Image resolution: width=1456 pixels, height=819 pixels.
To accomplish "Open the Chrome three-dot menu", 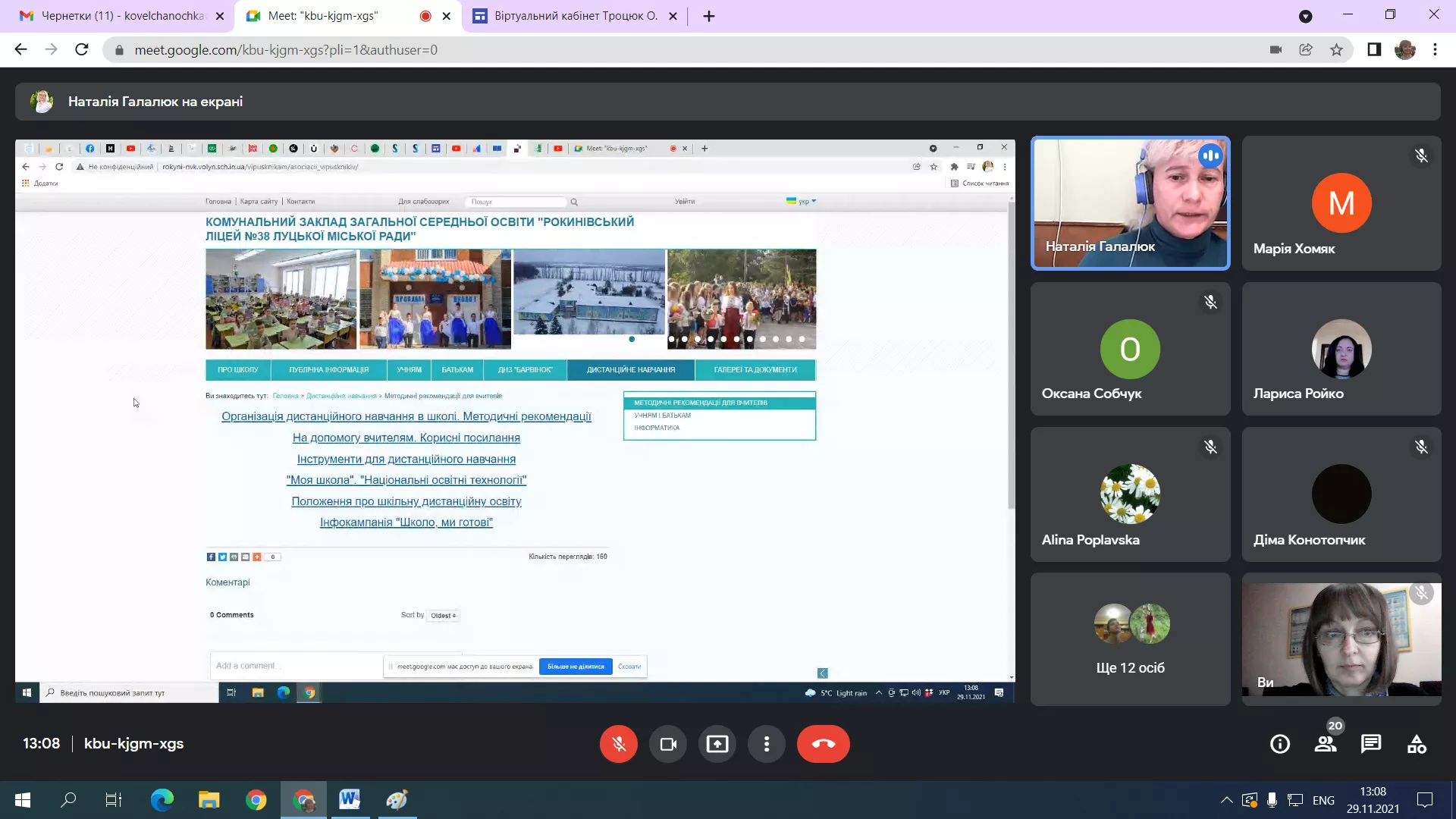I will point(1435,50).
